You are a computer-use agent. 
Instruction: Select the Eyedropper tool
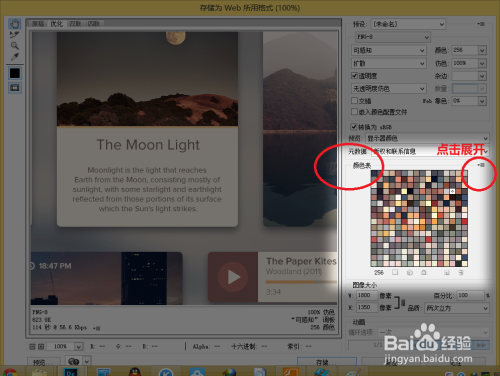coord(15,57)
